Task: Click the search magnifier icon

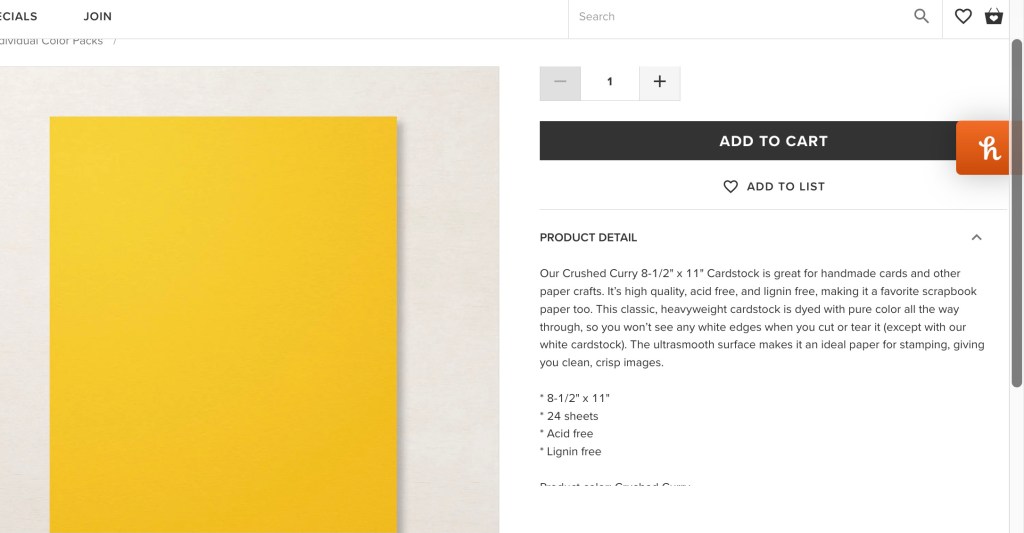Action: [921, 16]
